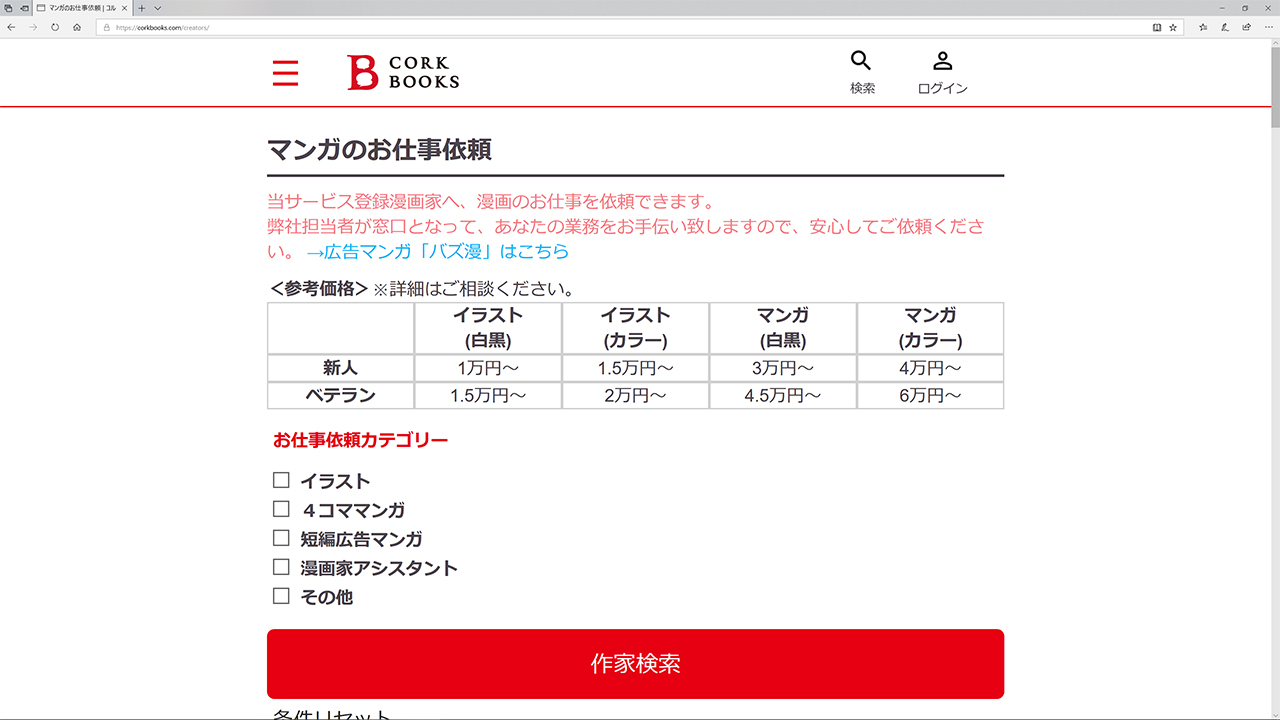The image size is (1280, 720).
Task: Click the 新人 row header
Action: pos(341,368)
